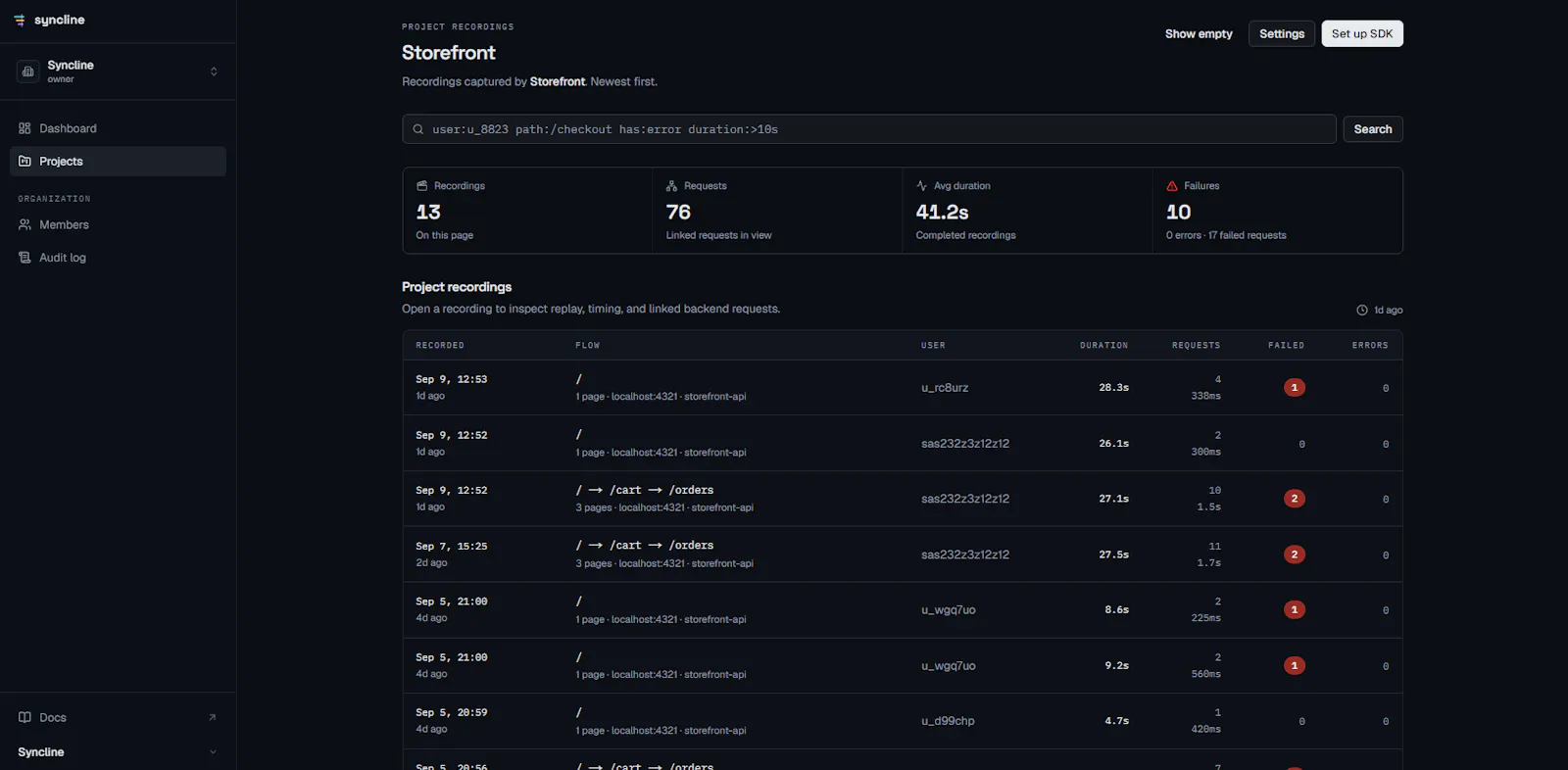Click the Projects folder icon

tap(25, 162)
